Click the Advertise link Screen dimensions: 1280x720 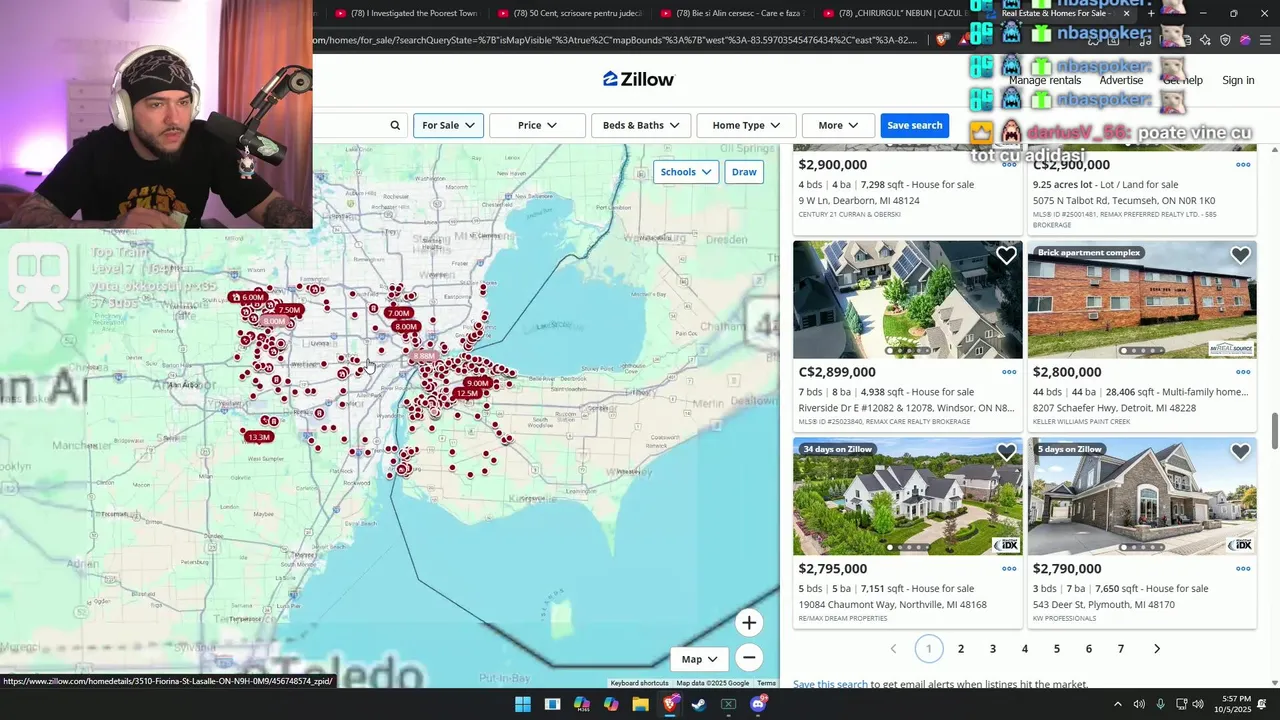[x=1121, y=80]
